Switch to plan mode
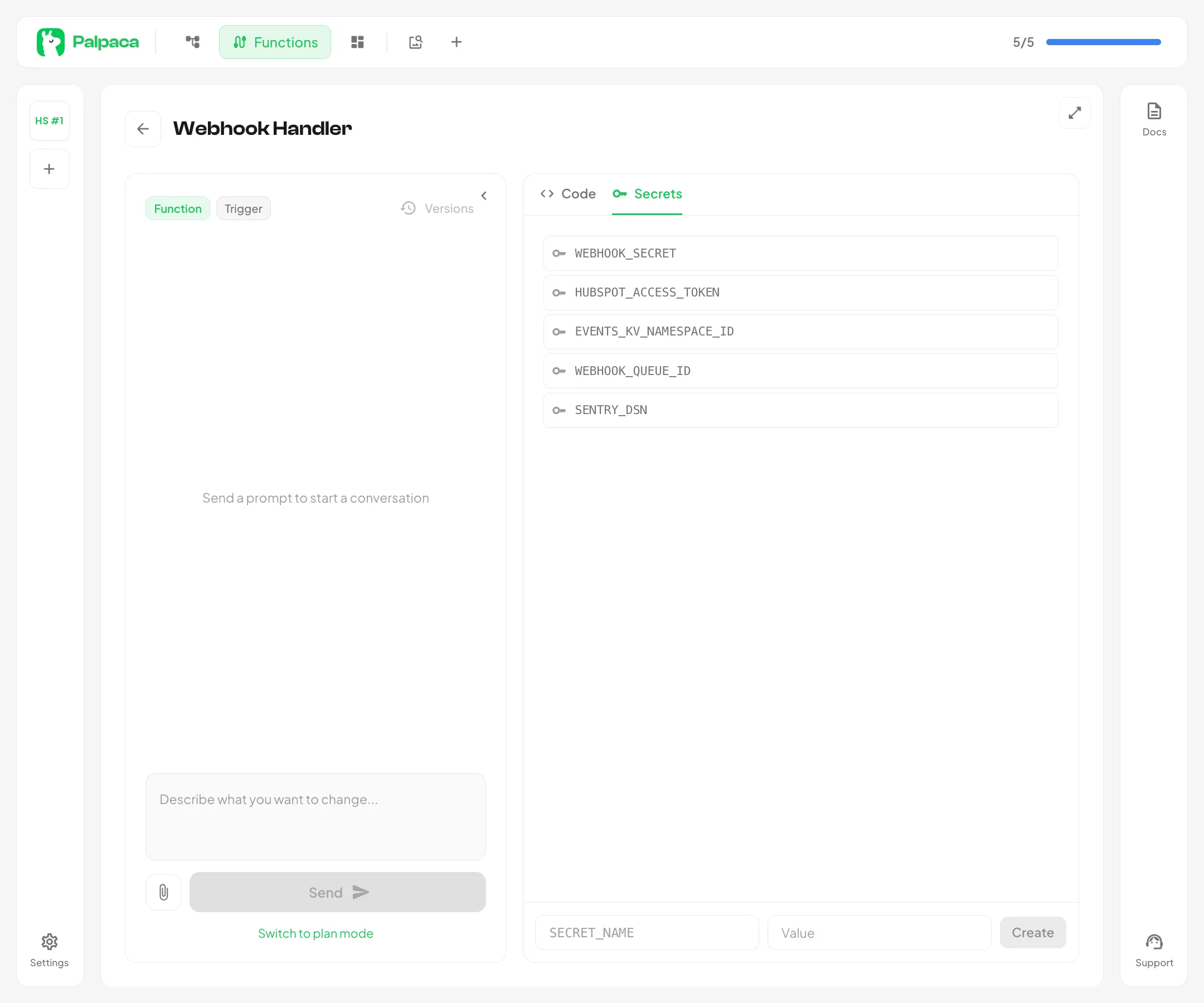 [x=315, y=933]
